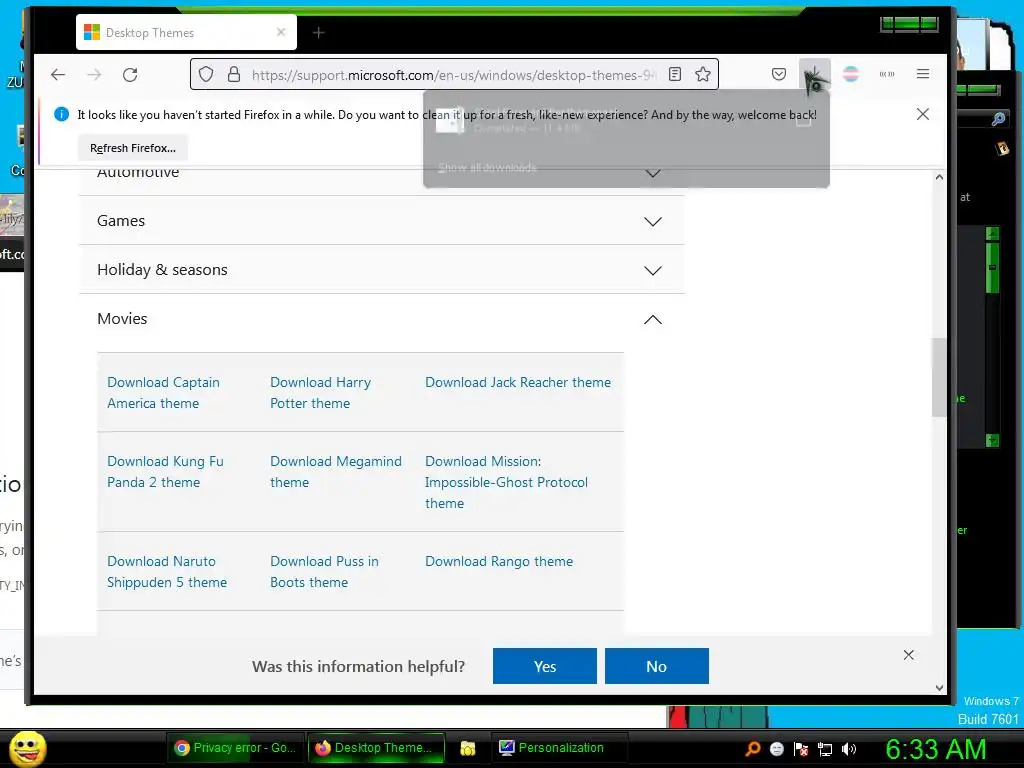Viewport: 1024px width, 768px height.
Task: Open the Firefox account avatar icon
Action: pyautogui.click(x=850, y=74)
